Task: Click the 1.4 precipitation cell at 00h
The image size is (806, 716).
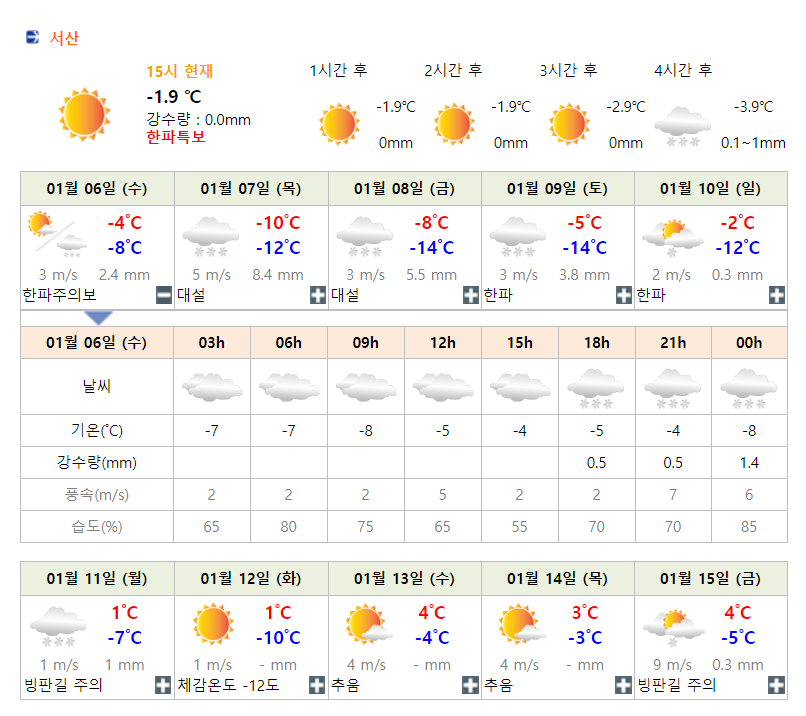Action: (x=749, y=463)
